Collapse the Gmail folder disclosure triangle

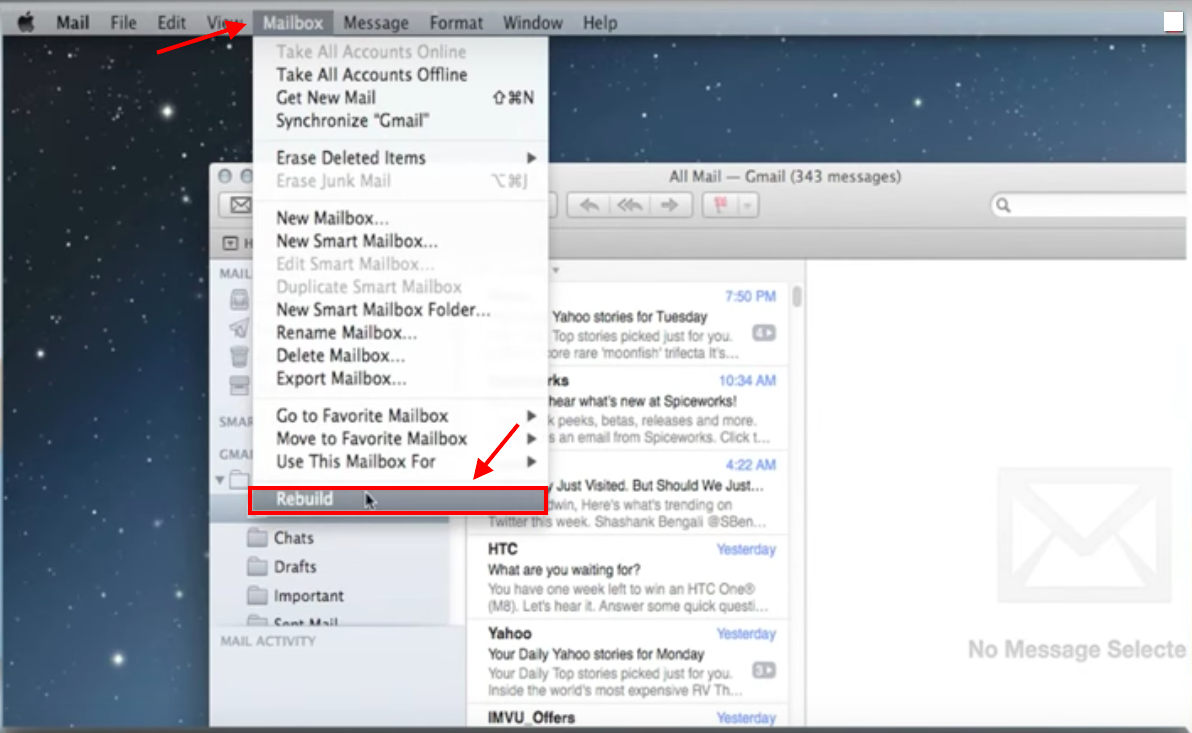(220, 479)
